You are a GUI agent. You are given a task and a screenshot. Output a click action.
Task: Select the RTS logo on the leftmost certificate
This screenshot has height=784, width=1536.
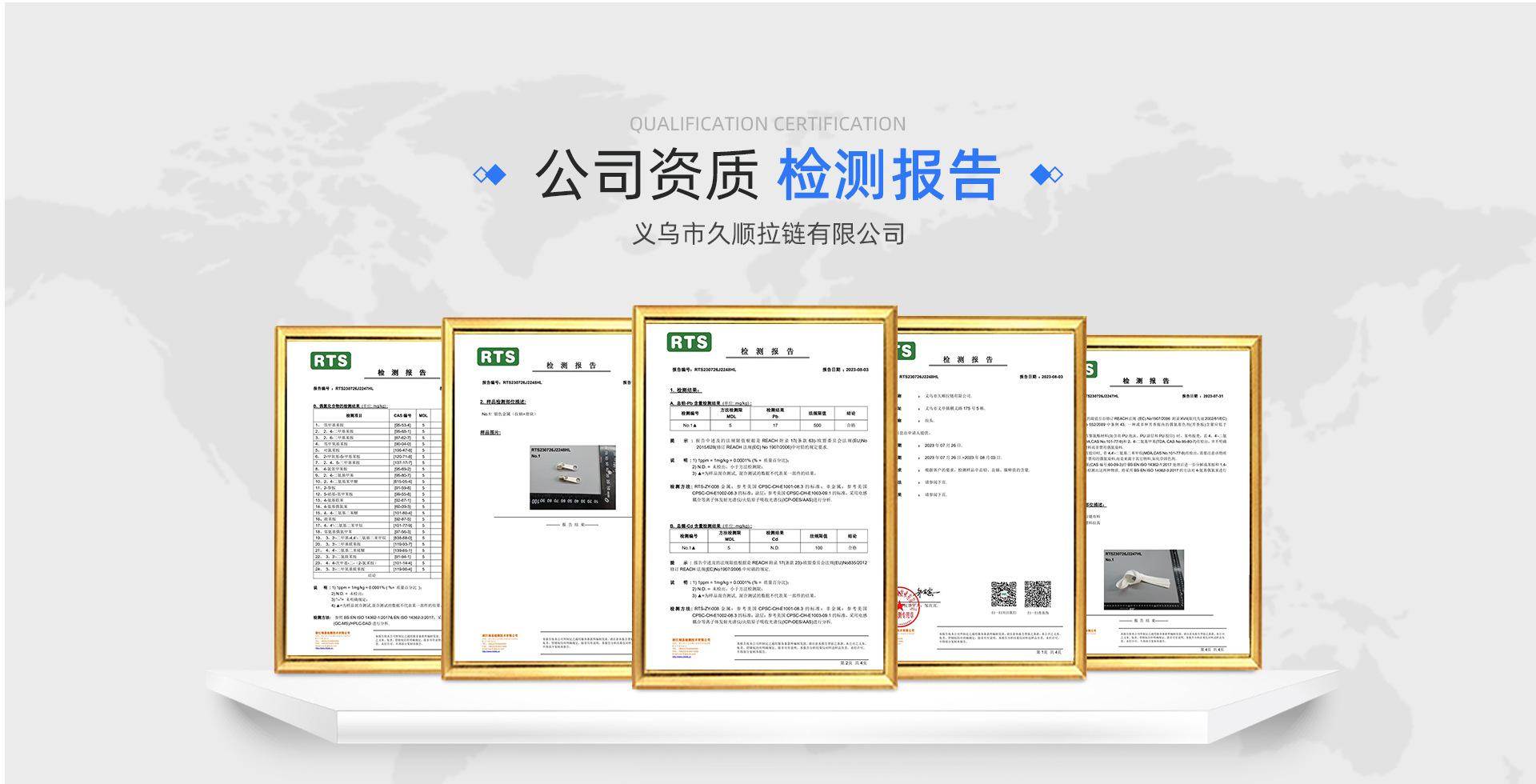330,359
